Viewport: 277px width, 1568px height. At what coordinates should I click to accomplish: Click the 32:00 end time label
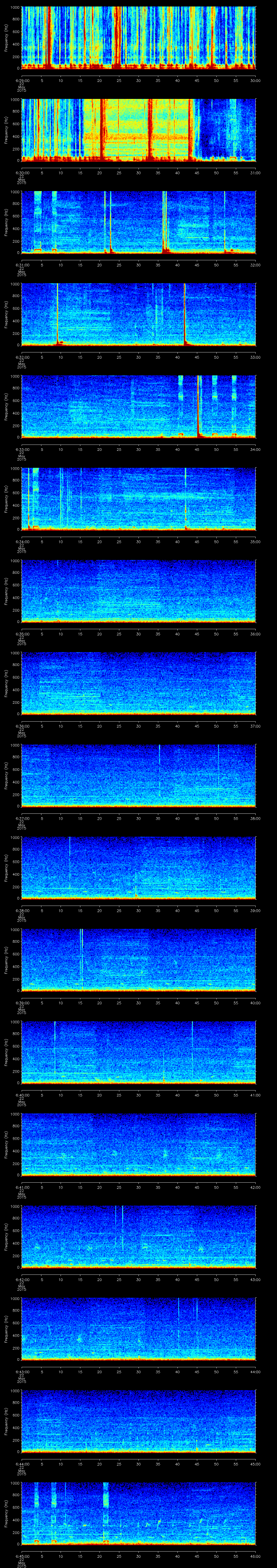(x=256, y=265)
